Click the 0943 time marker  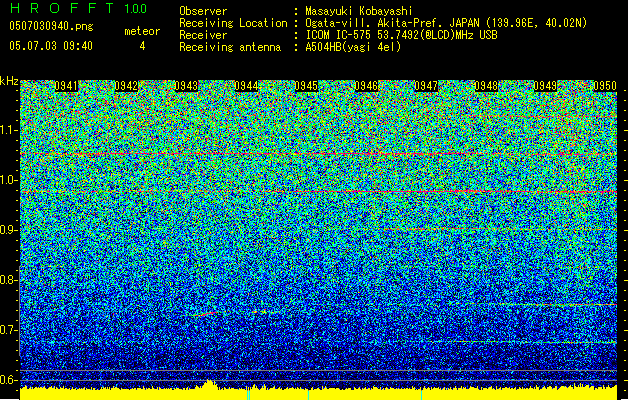tap(187, 86)
